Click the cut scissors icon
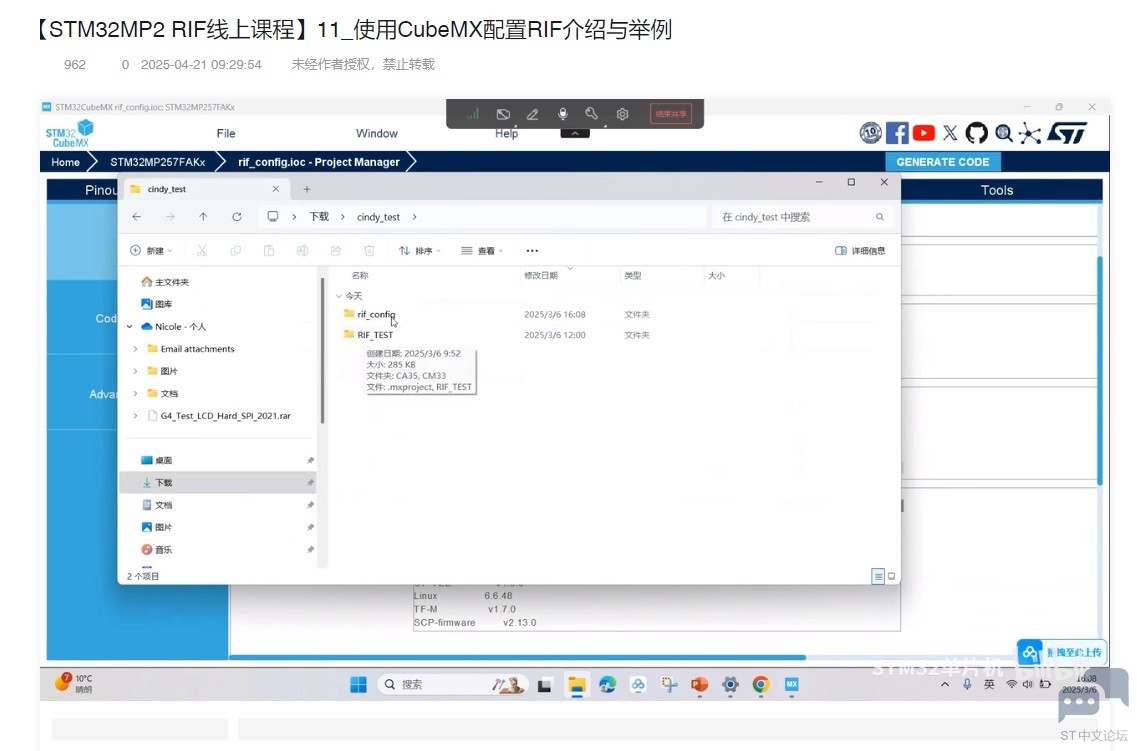 pos(202,251)
